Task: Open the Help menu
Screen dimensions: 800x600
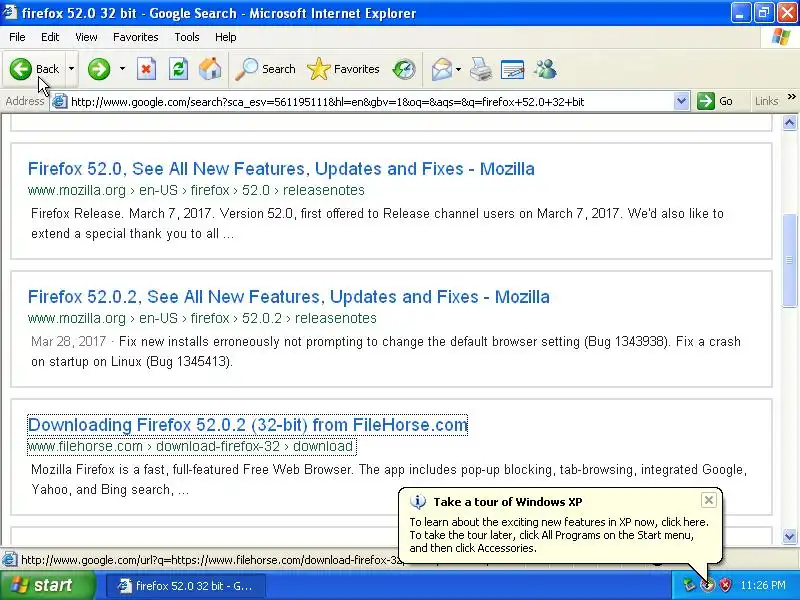Action: click(226, 37)
